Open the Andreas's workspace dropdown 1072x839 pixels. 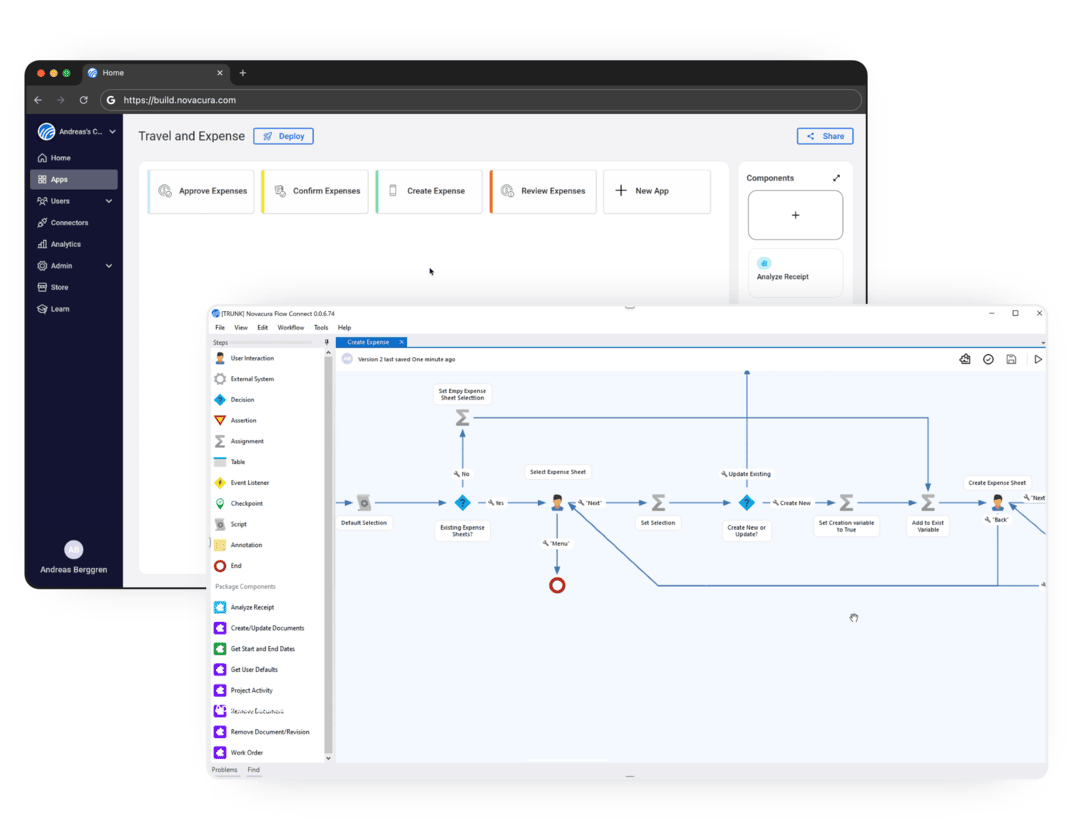point(112,132)
